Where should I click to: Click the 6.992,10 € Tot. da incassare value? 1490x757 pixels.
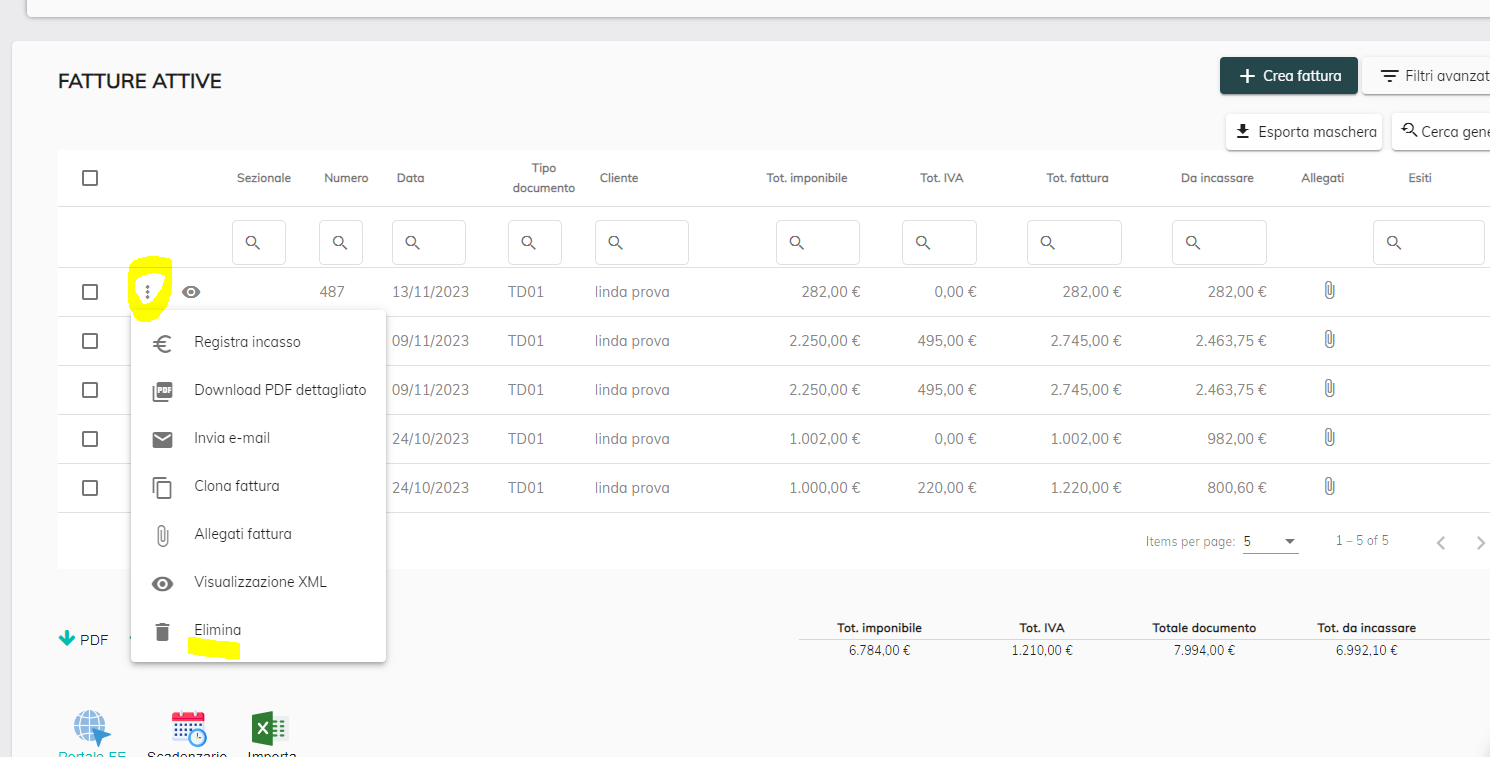click(x=1366, y=650)
